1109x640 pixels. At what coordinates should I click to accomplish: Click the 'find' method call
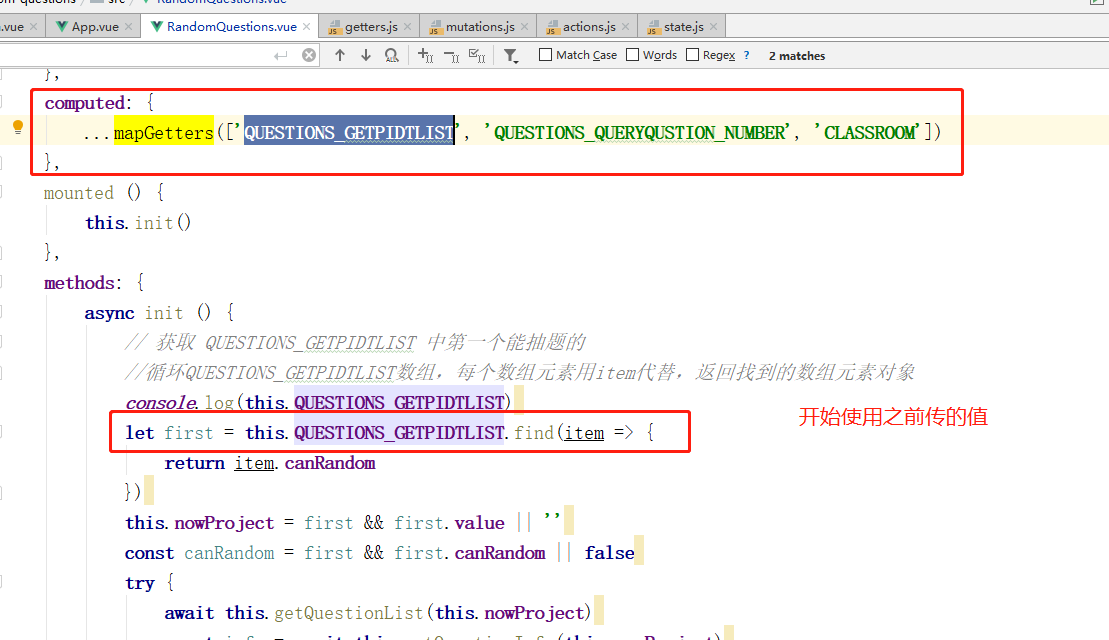click(534, 433)
